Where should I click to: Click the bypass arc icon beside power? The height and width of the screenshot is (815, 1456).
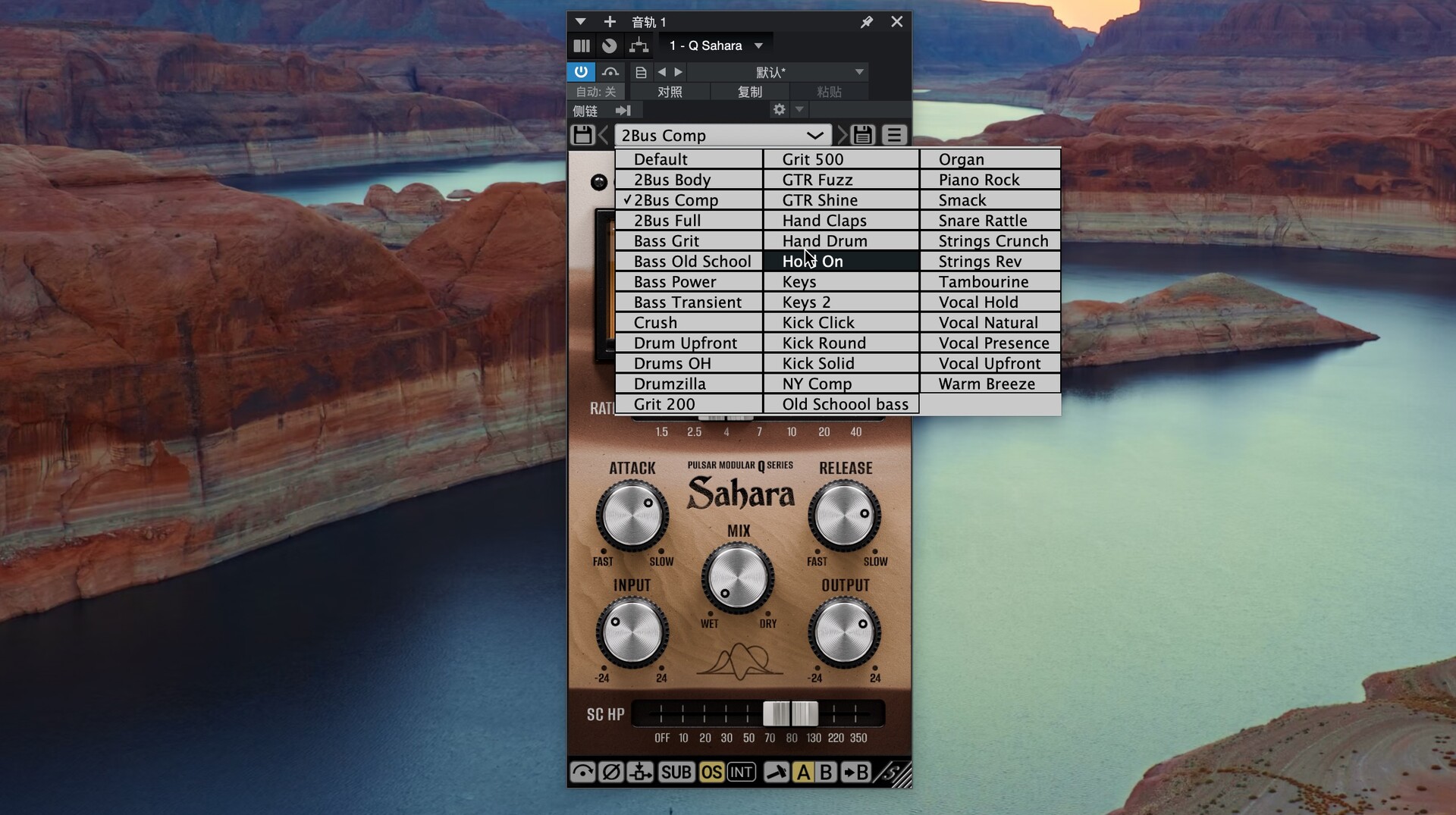click(610, 72)
